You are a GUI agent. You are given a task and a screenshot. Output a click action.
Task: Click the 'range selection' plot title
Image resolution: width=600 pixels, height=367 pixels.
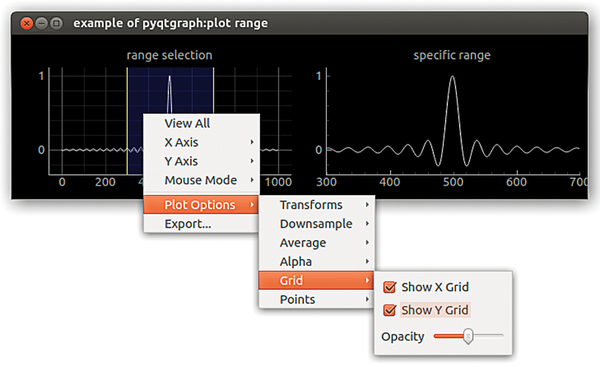click(170, 55)
